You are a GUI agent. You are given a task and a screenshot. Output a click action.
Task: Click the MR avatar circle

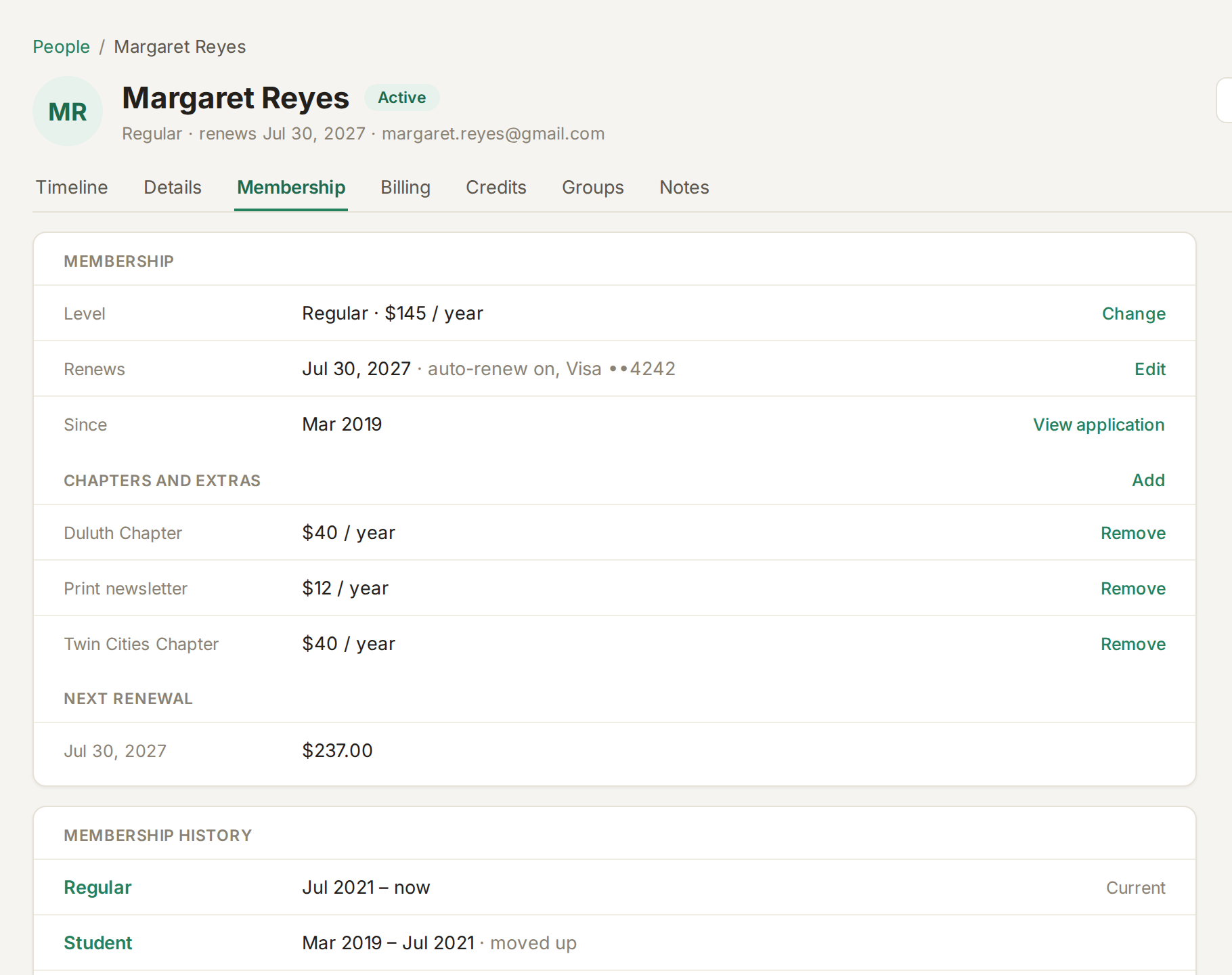(68, 111)
